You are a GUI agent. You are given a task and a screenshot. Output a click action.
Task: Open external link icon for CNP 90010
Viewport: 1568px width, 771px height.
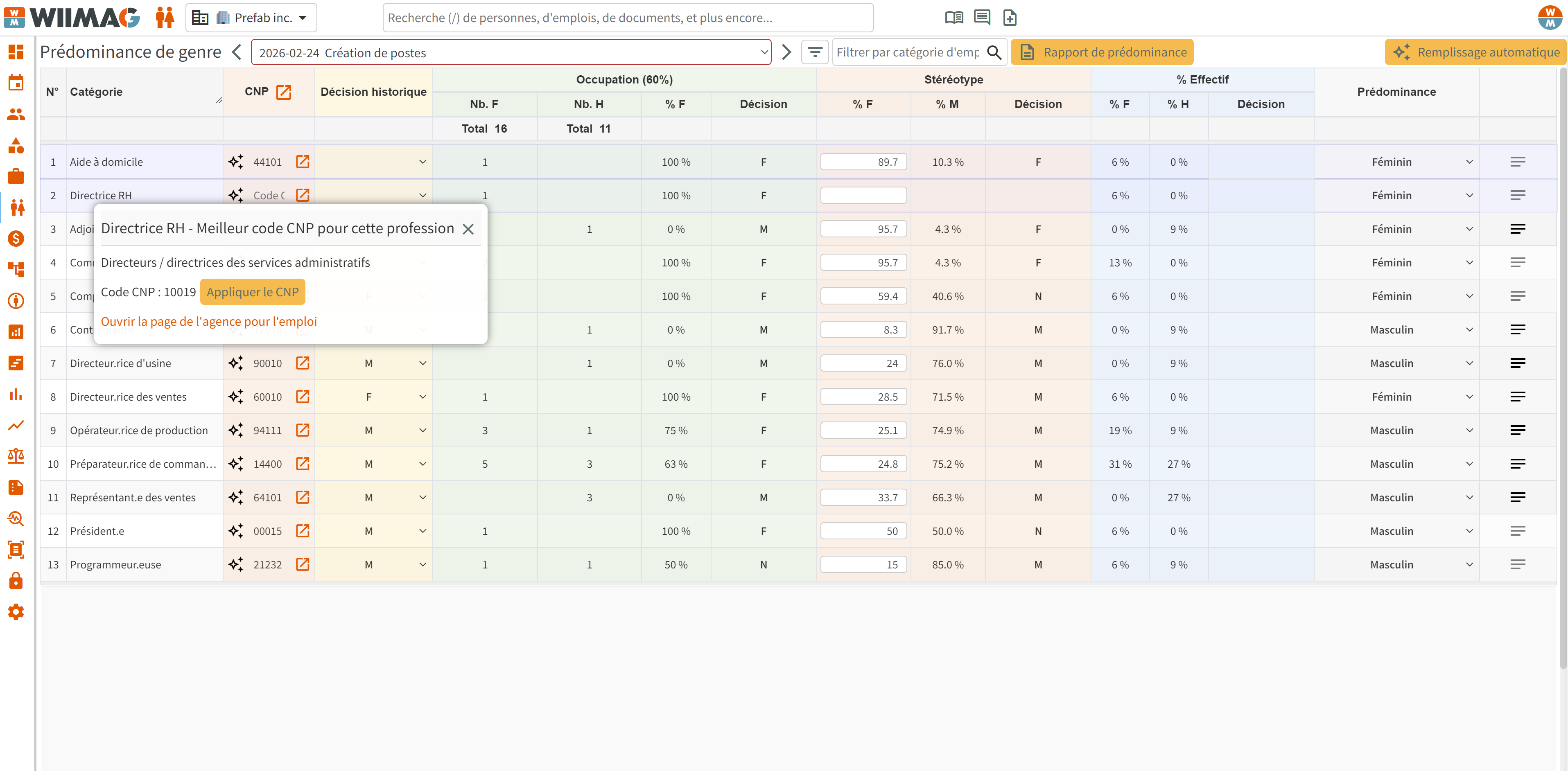click(303, 363)
